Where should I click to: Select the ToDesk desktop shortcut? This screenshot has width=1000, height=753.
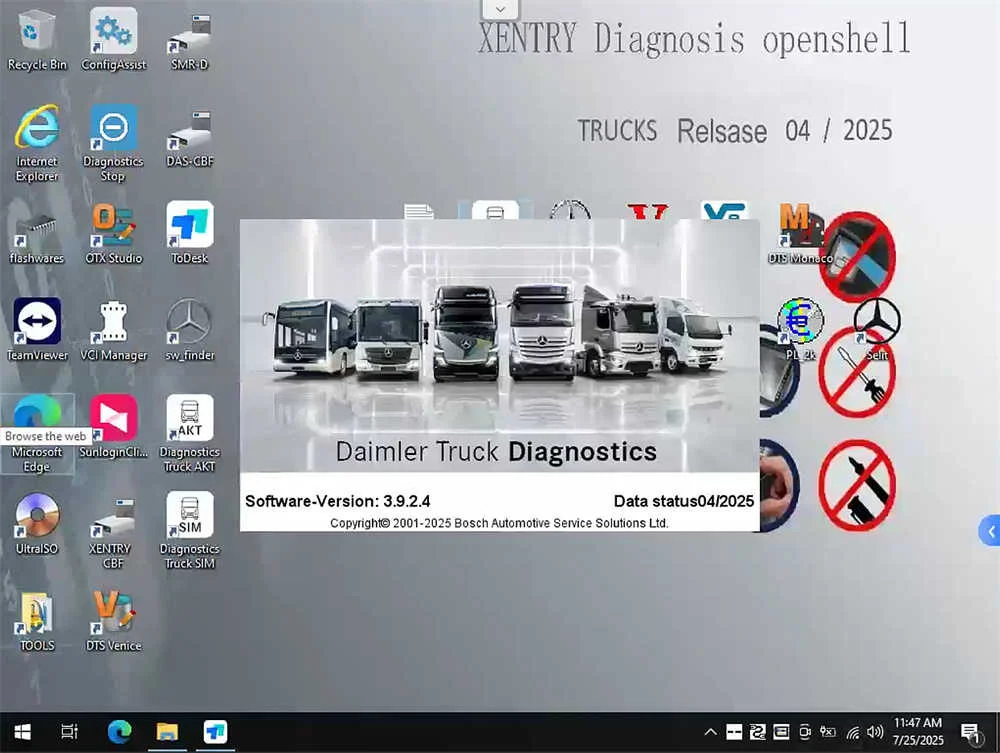coord(189,233)
